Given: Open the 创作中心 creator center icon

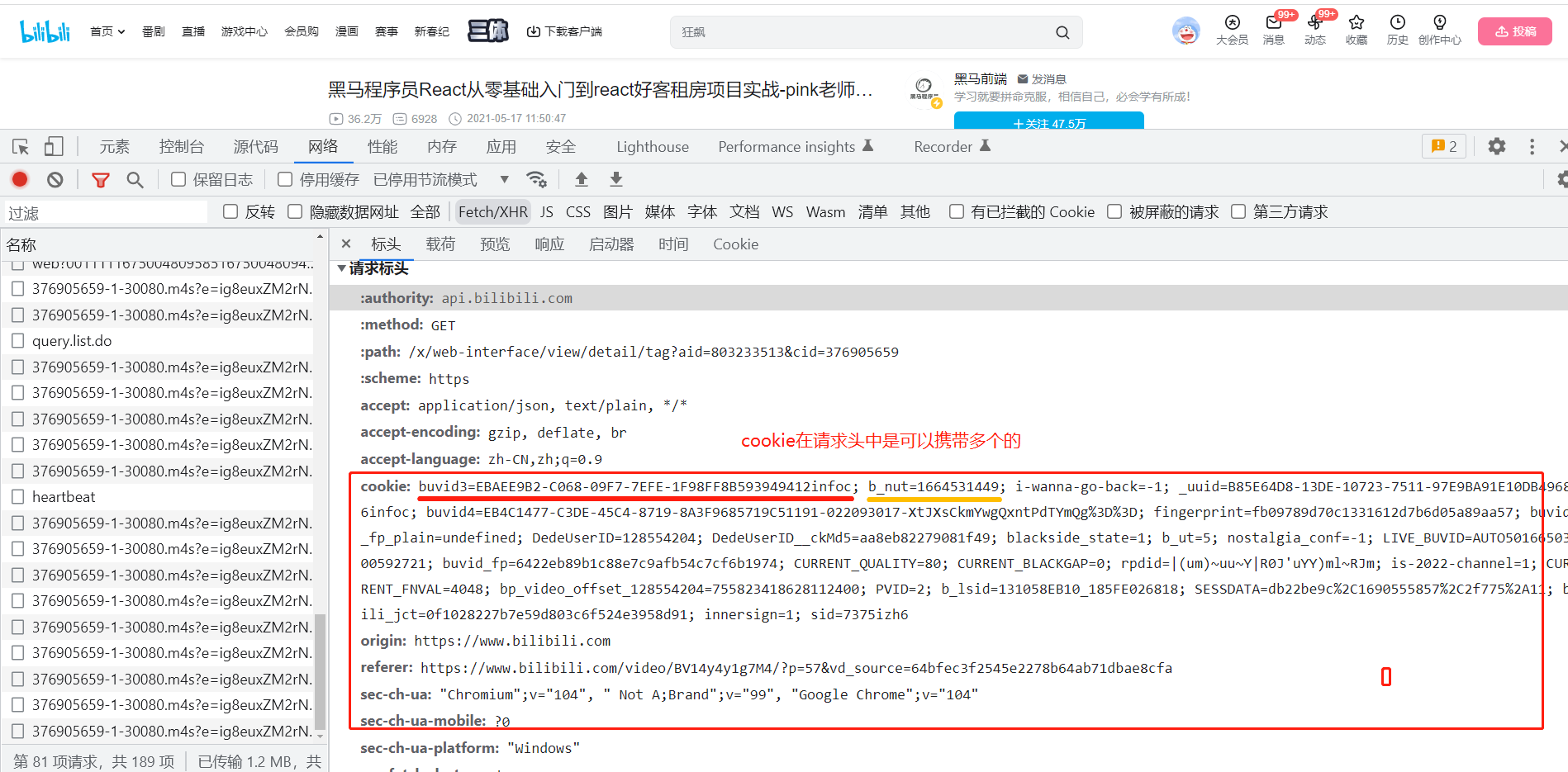Looking at the screenshot, I should 1439,30.
